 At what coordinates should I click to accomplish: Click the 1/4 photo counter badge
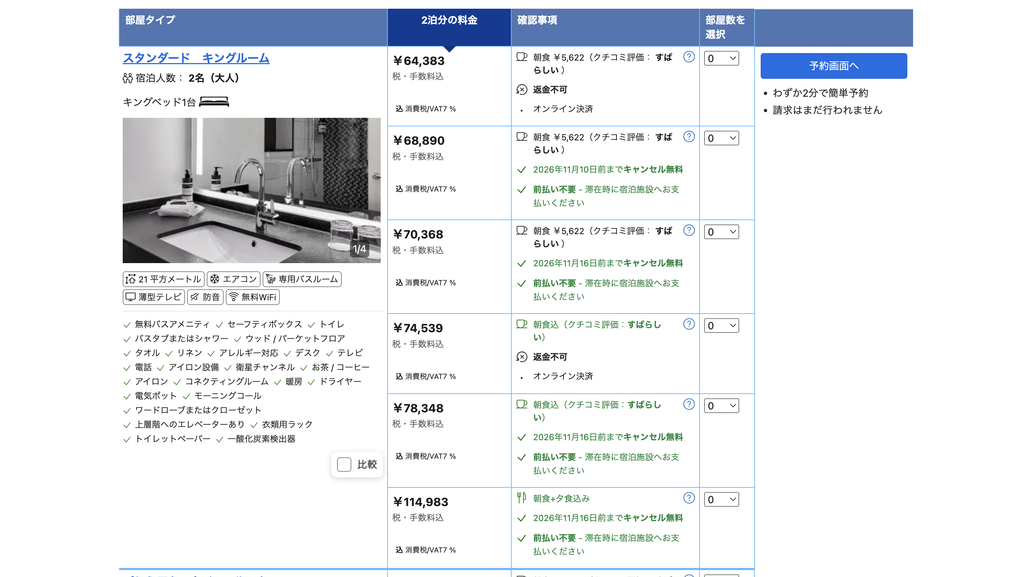tap(359, 249)
